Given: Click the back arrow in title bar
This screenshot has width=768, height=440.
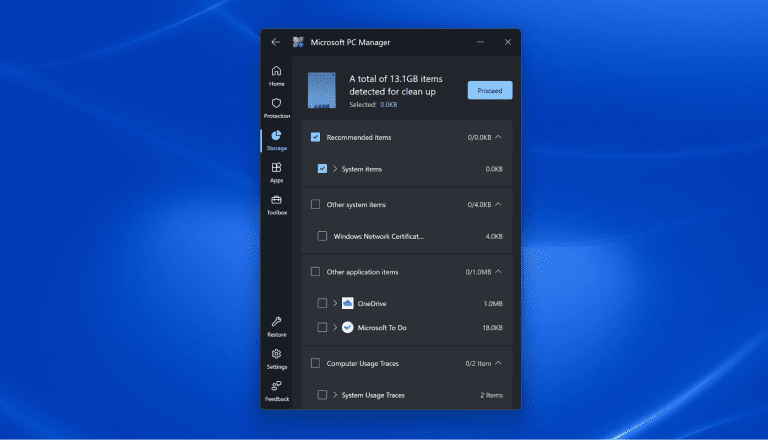Looking at the screenshot, I should [276, 42].
